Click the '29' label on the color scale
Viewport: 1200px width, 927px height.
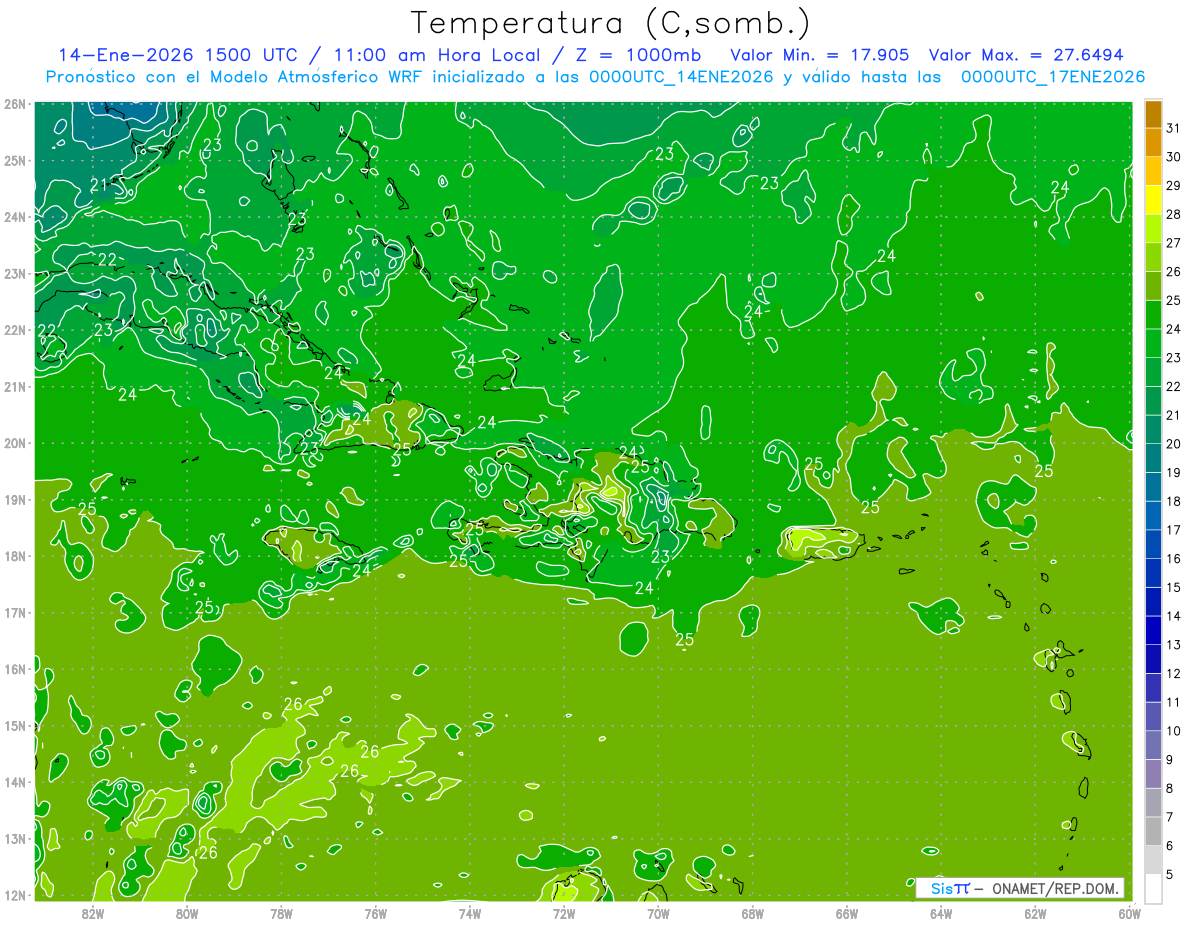(x=1174, y=186)
